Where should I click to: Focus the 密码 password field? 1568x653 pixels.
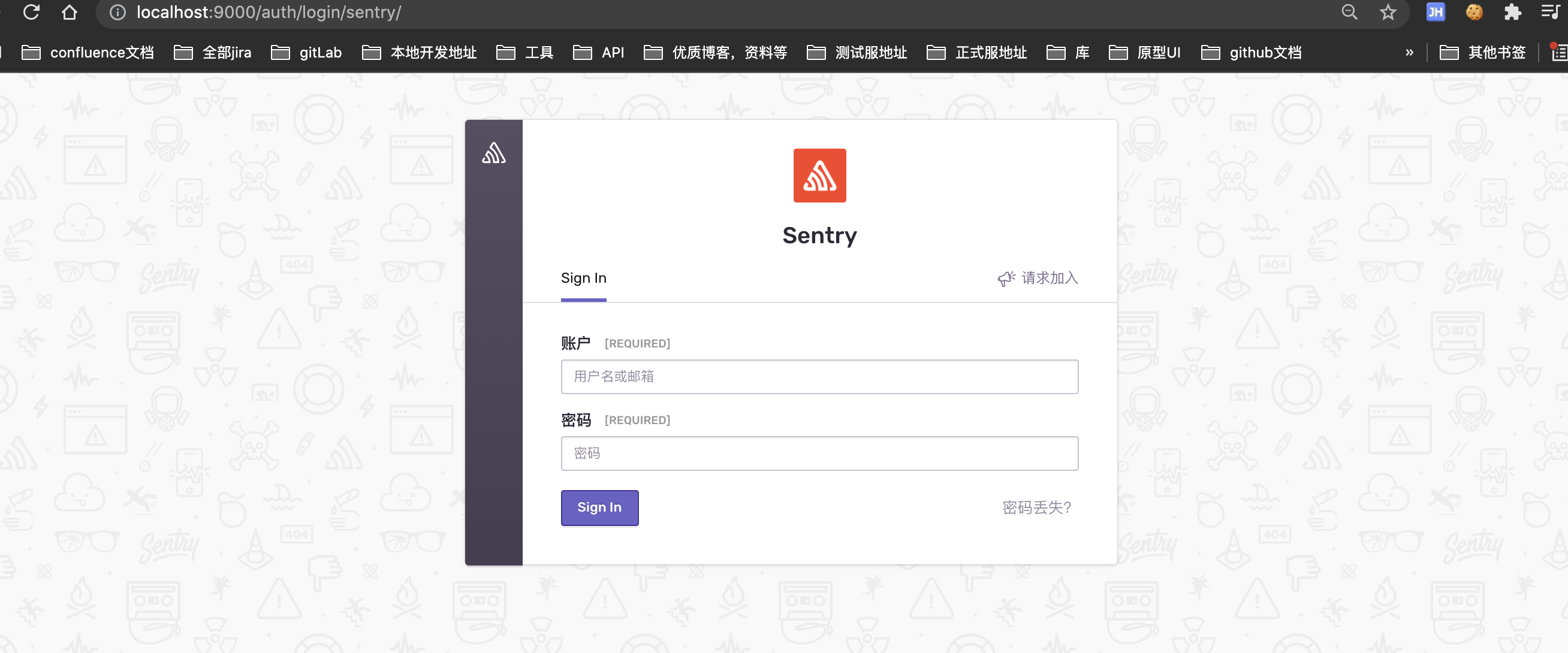click(x=819, y=454)
